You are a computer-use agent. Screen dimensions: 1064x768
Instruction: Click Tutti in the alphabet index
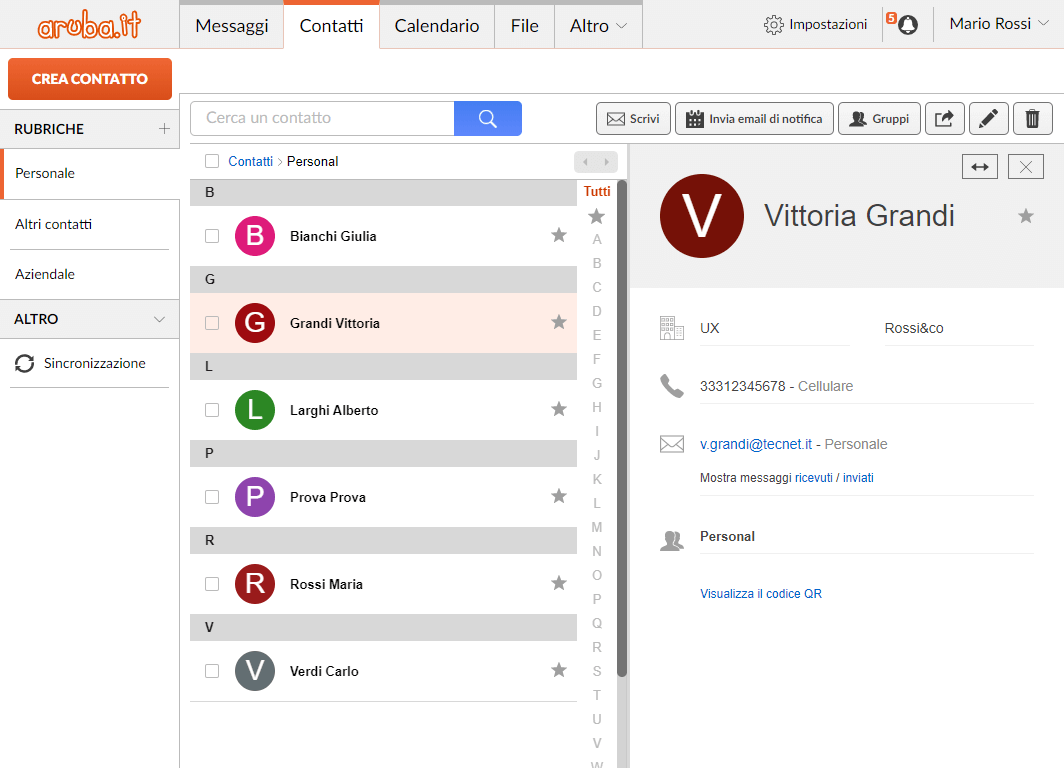(596, 191)
